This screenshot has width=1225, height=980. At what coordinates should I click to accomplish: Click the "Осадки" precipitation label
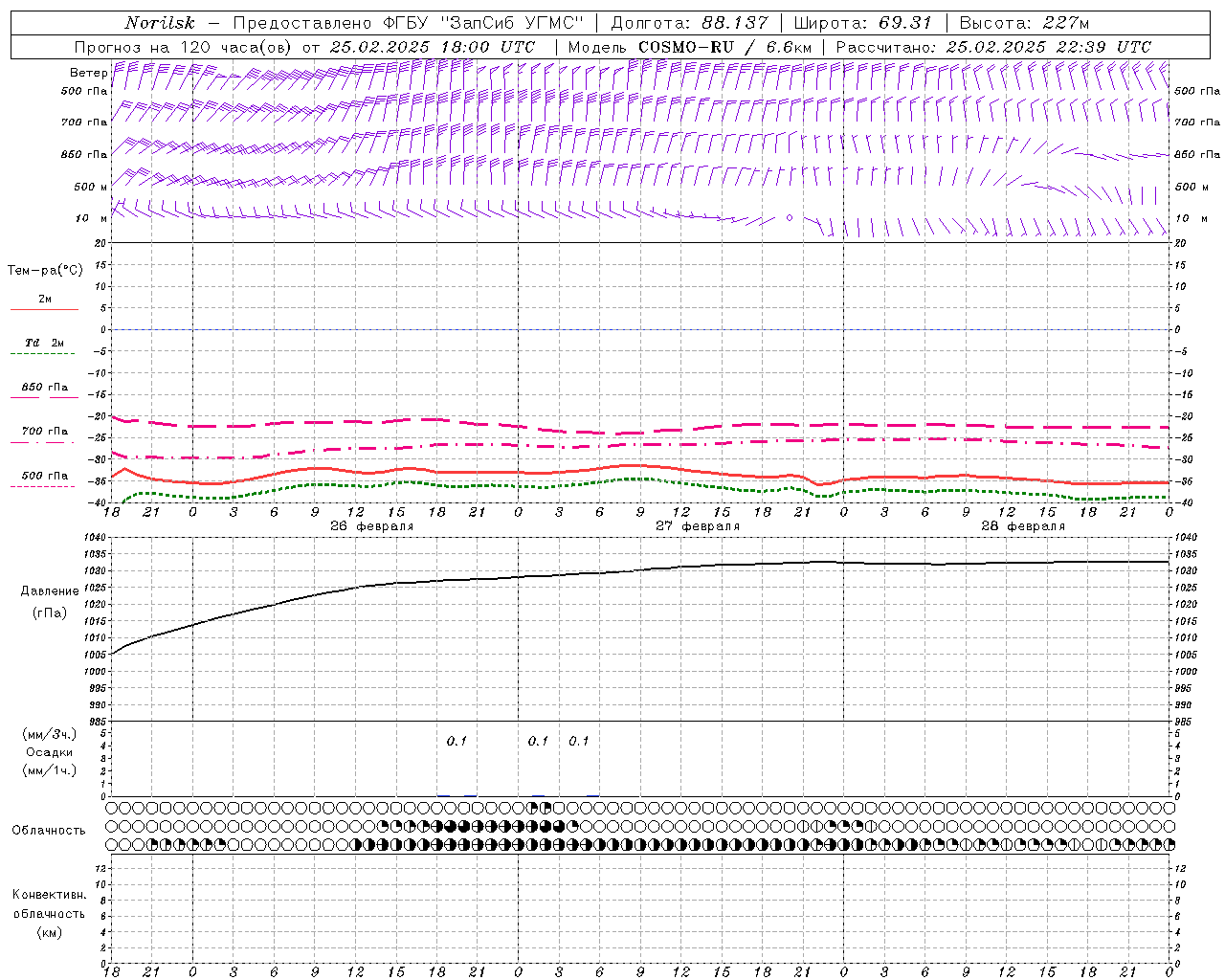point(50,752)
